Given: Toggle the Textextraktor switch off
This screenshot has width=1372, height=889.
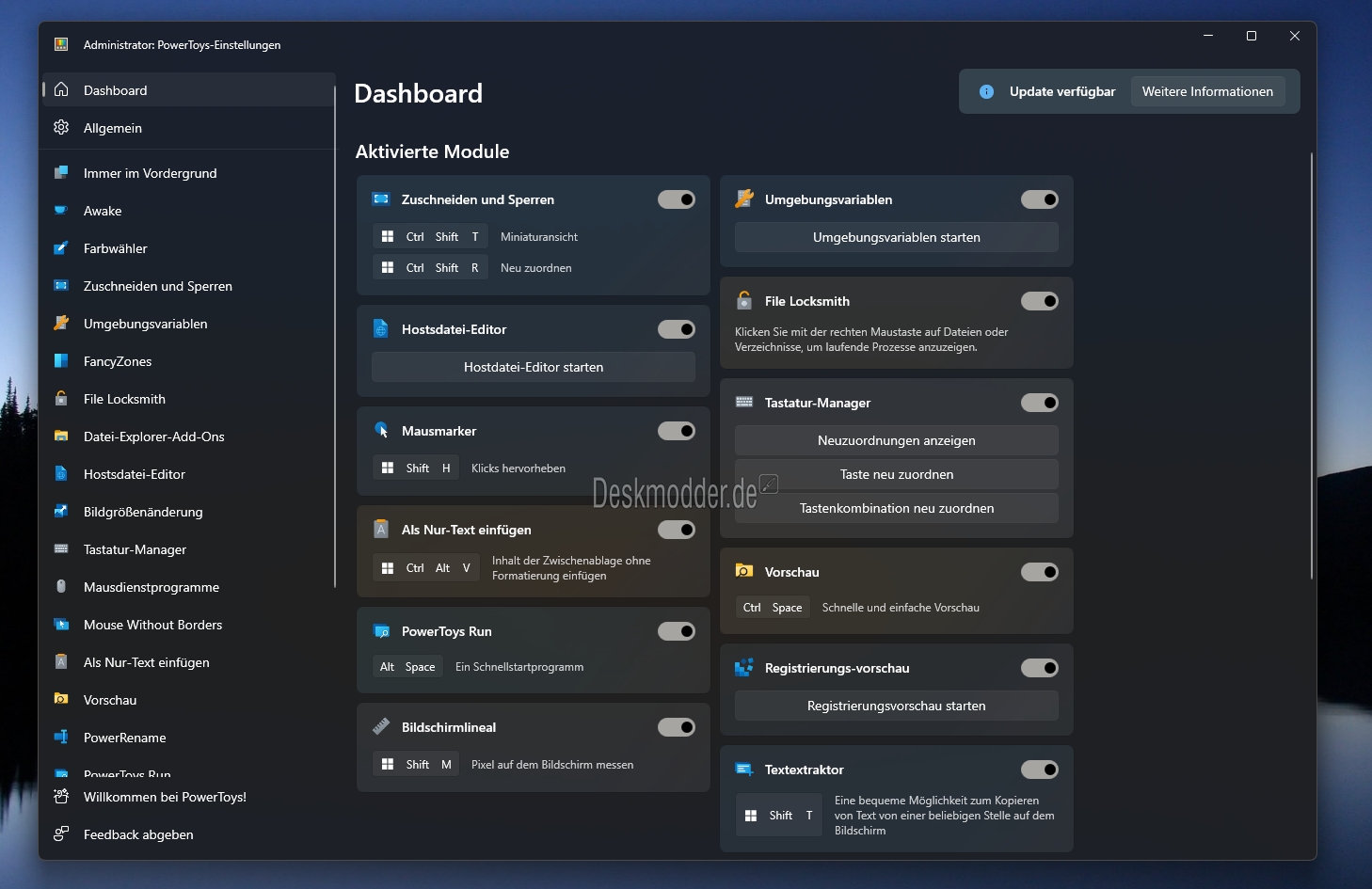Looking at the screenshot, I should click(1040, 770).
